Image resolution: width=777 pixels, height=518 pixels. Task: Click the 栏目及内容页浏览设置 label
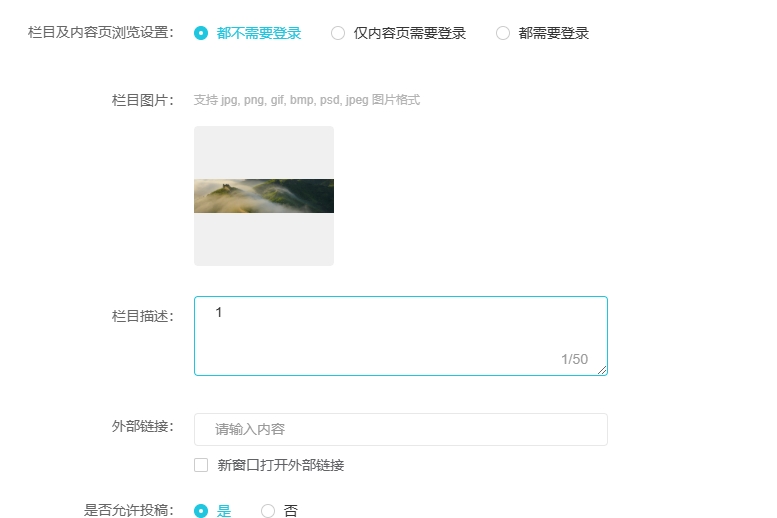pyautogui.click(x=101, y=32)
